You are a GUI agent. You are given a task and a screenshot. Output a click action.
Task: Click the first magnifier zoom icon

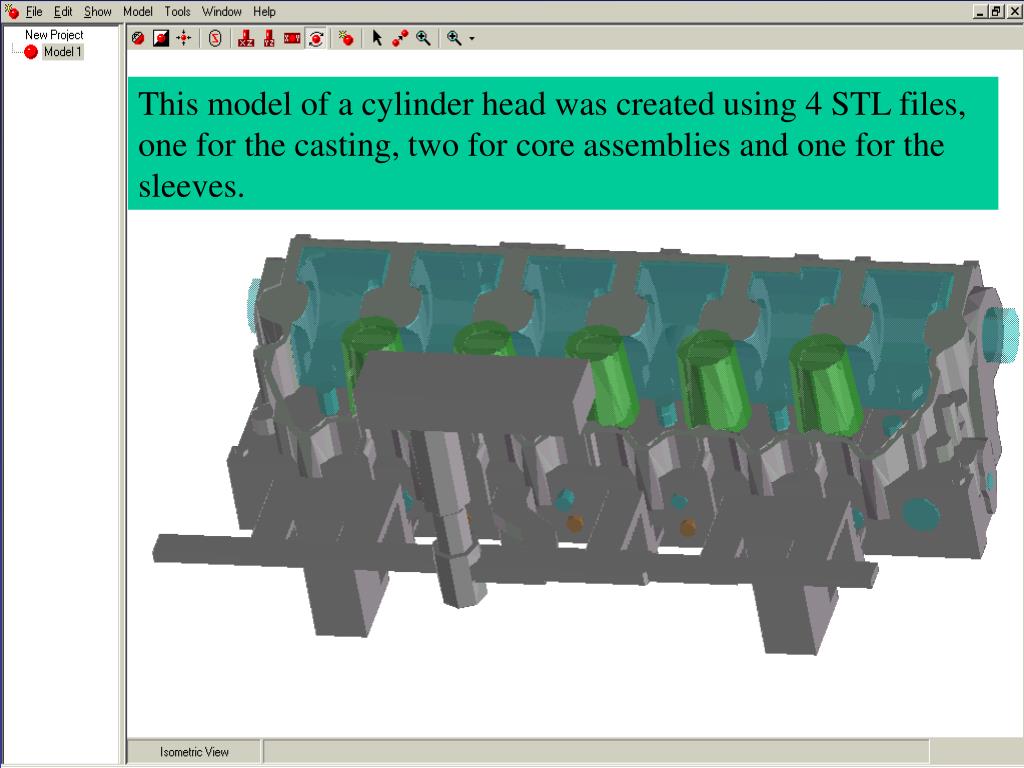pos(423,39)
